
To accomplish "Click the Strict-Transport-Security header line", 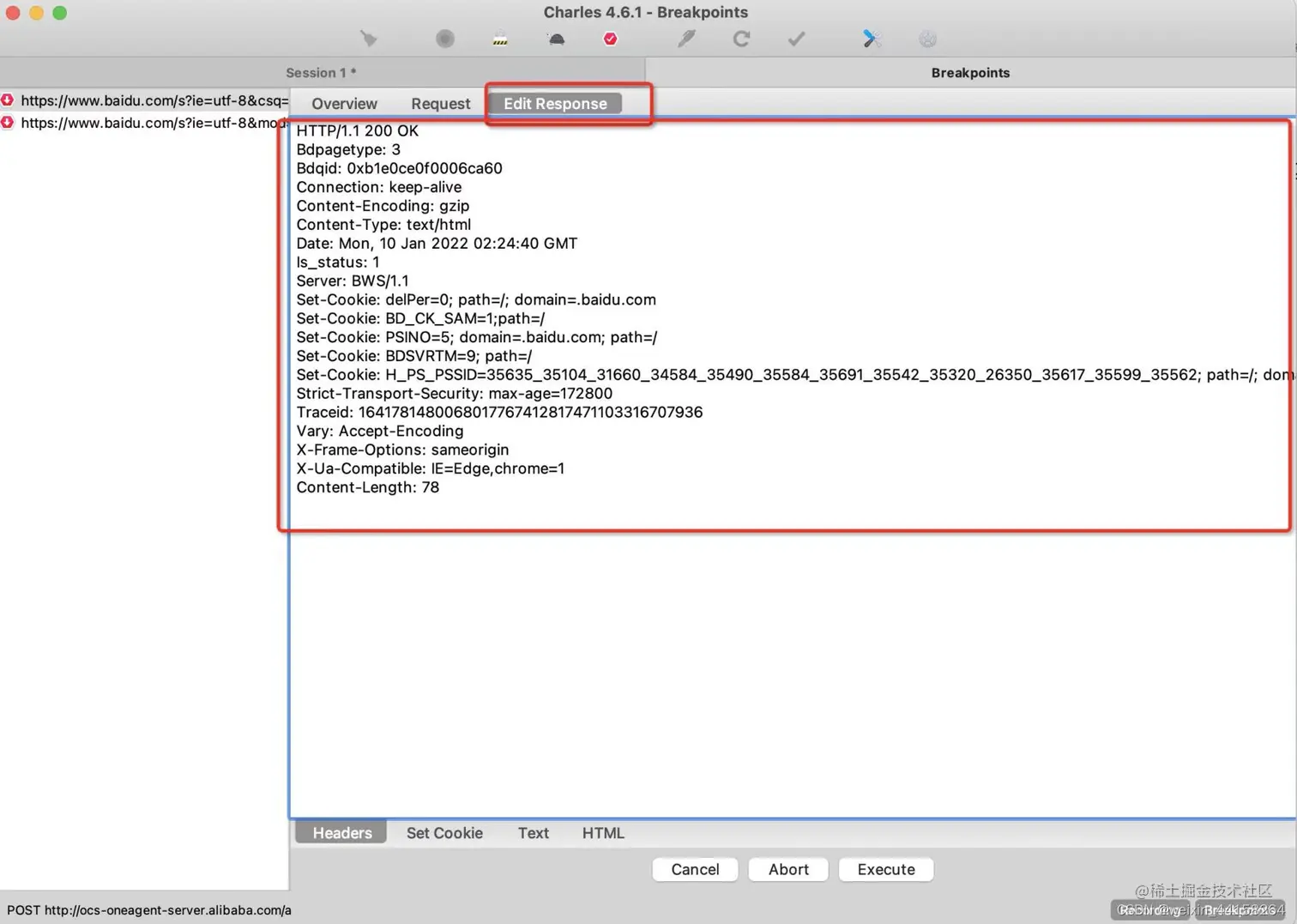I will (x=455, y=394).
